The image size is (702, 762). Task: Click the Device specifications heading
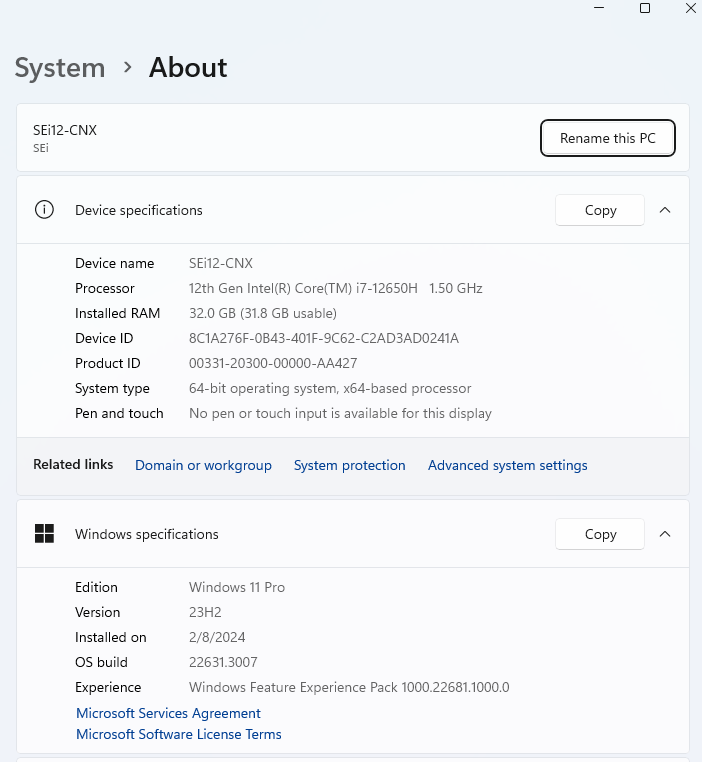138,210
